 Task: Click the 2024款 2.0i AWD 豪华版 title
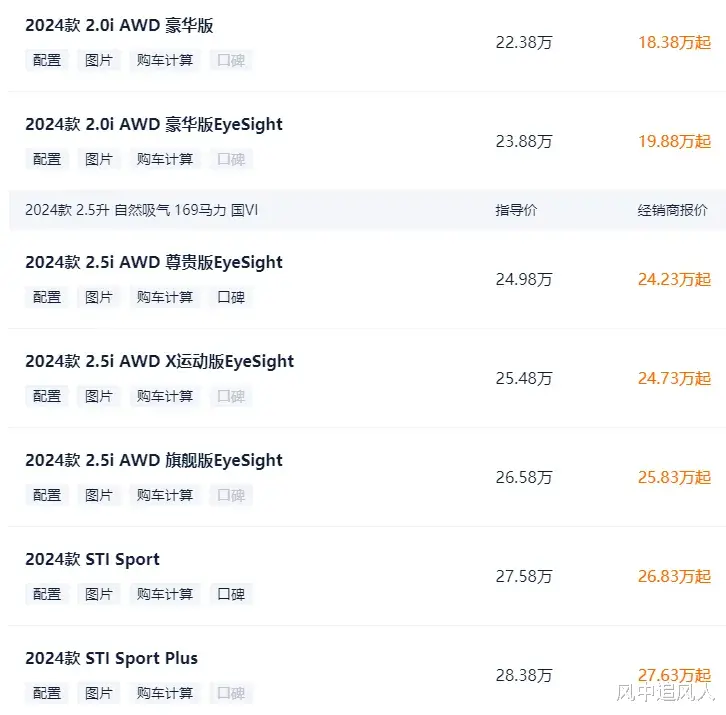tap(119, 25)
